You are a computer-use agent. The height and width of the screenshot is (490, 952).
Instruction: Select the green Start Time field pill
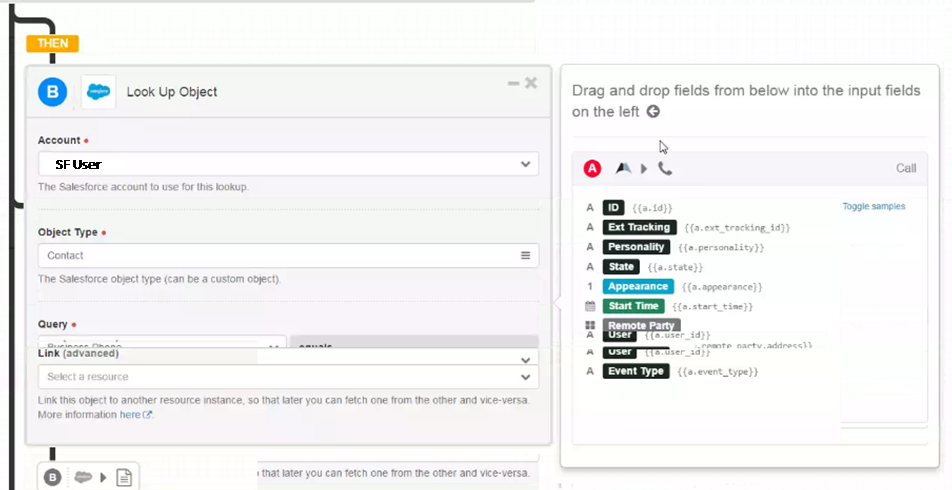pyautogui.click(x=633, y=306)
